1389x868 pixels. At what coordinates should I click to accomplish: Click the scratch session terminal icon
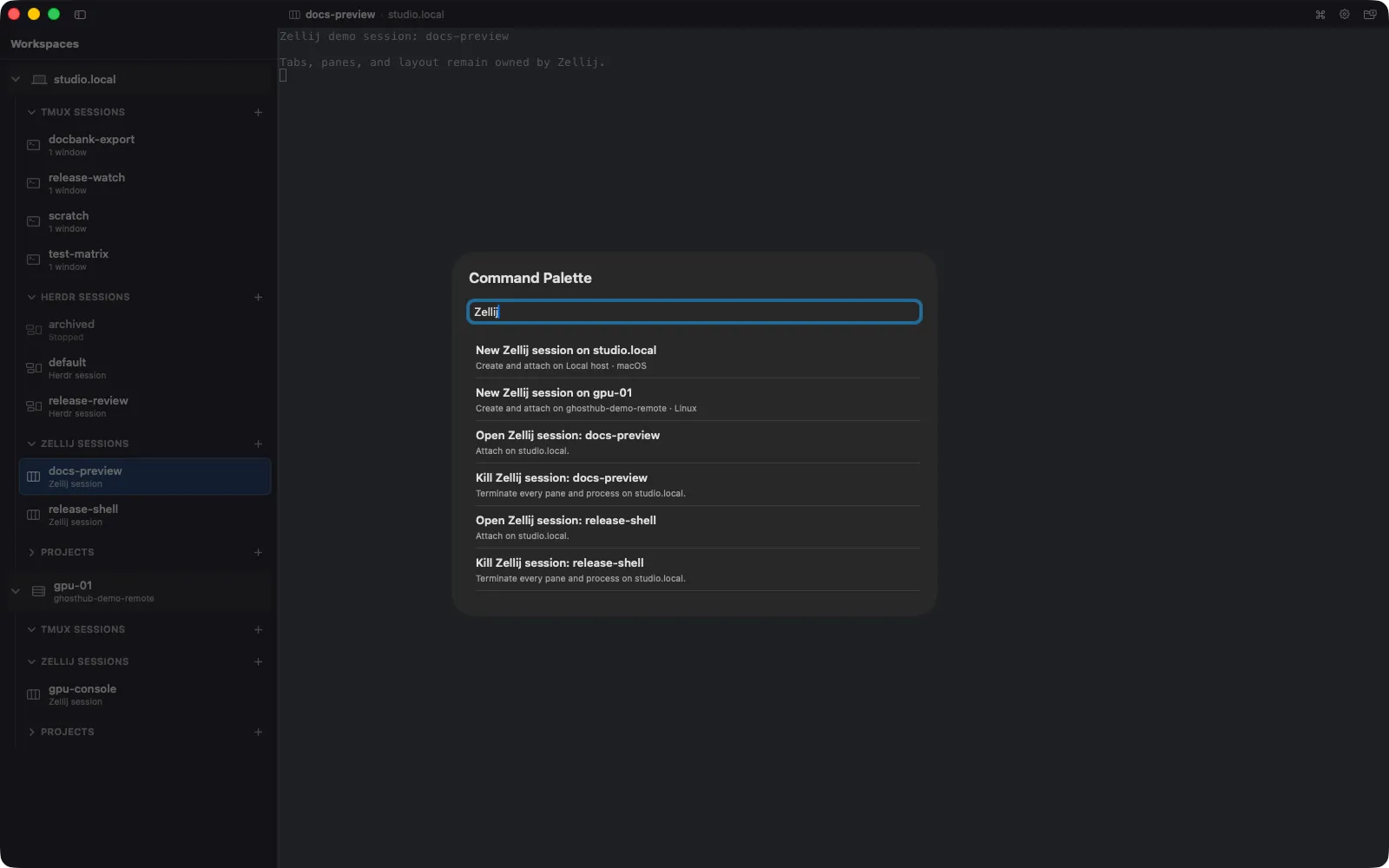coord(33,221)
